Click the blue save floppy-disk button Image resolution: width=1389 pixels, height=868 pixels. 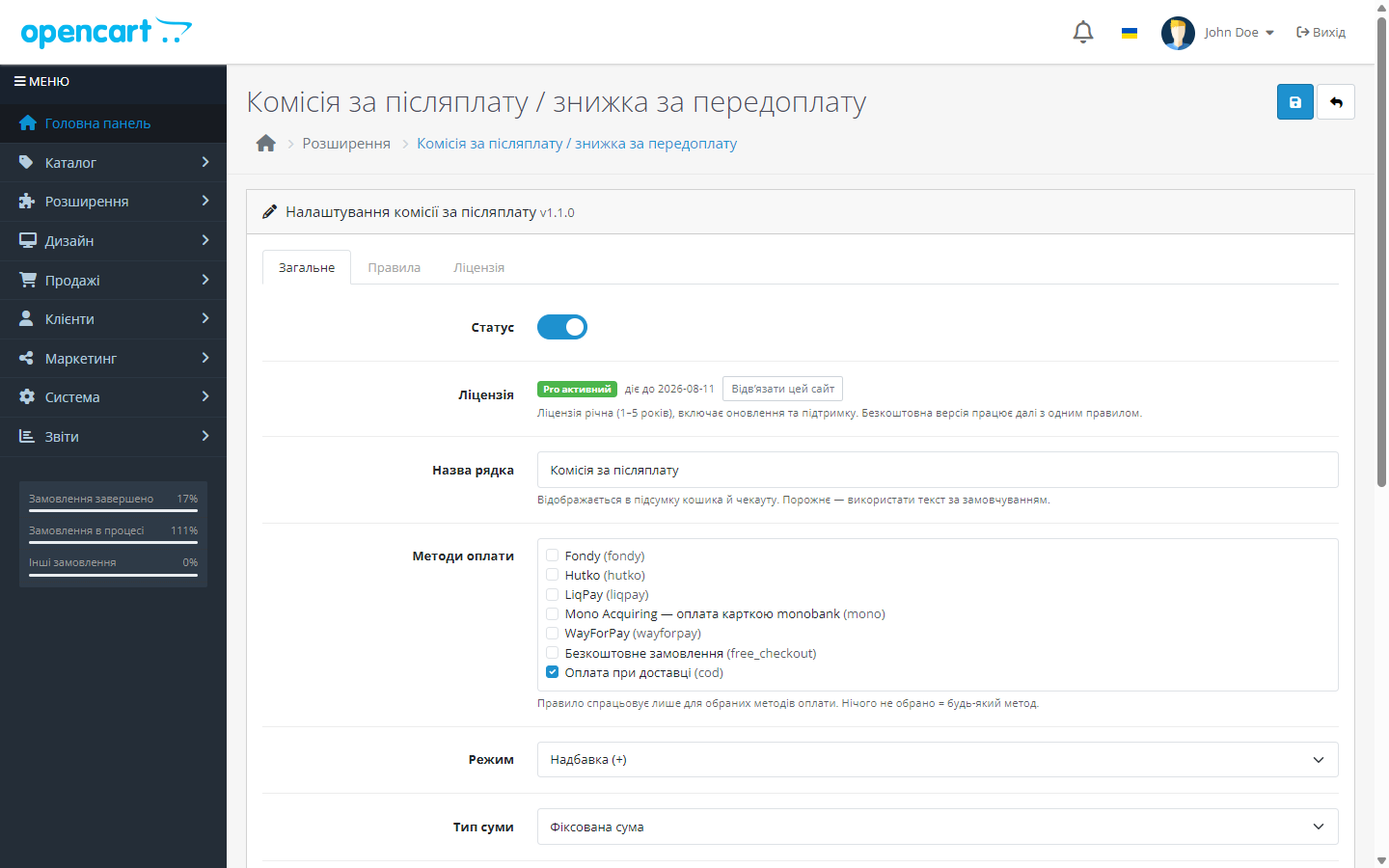[1295, 102]
